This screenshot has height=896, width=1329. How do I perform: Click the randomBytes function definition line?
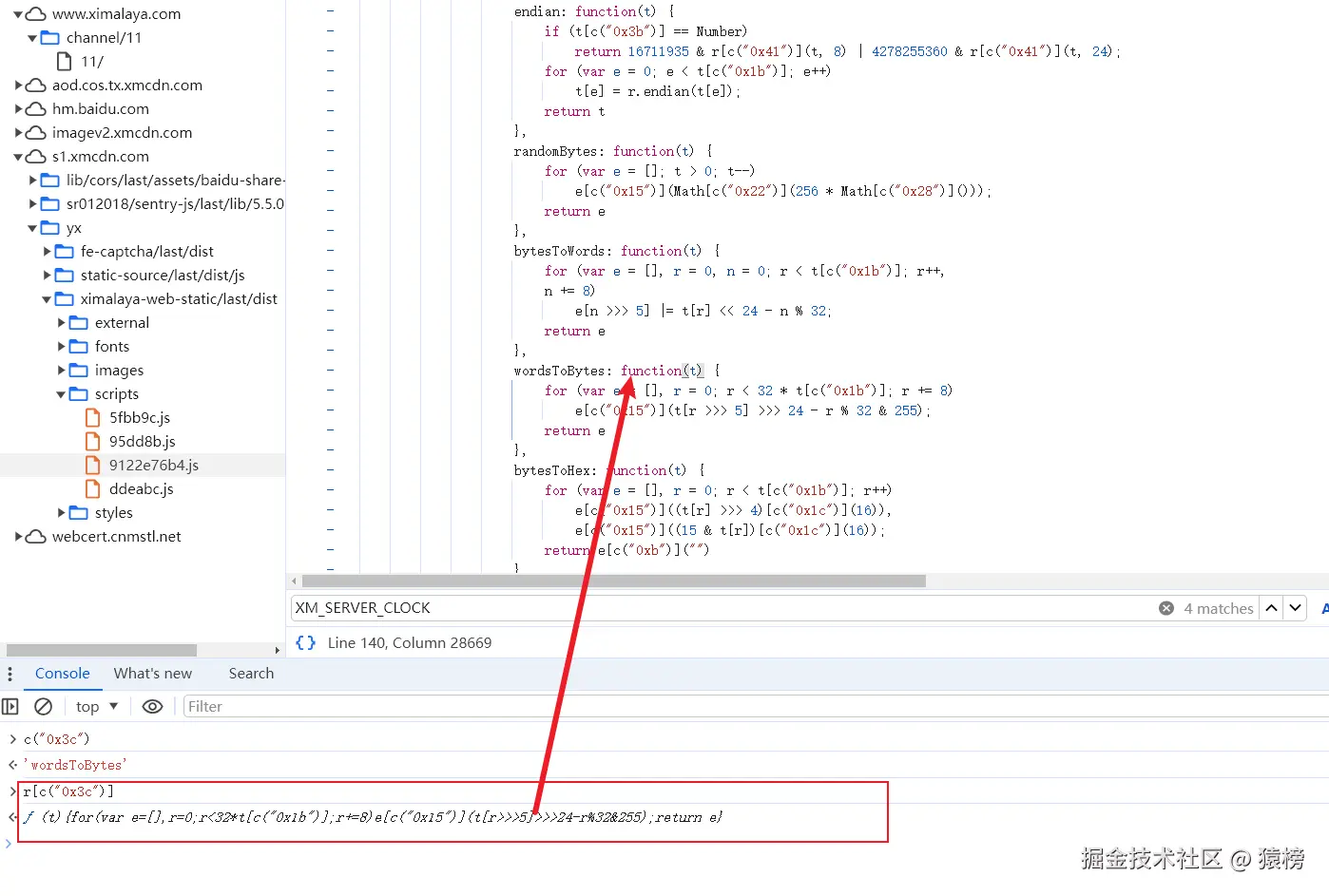coord(613,151)
